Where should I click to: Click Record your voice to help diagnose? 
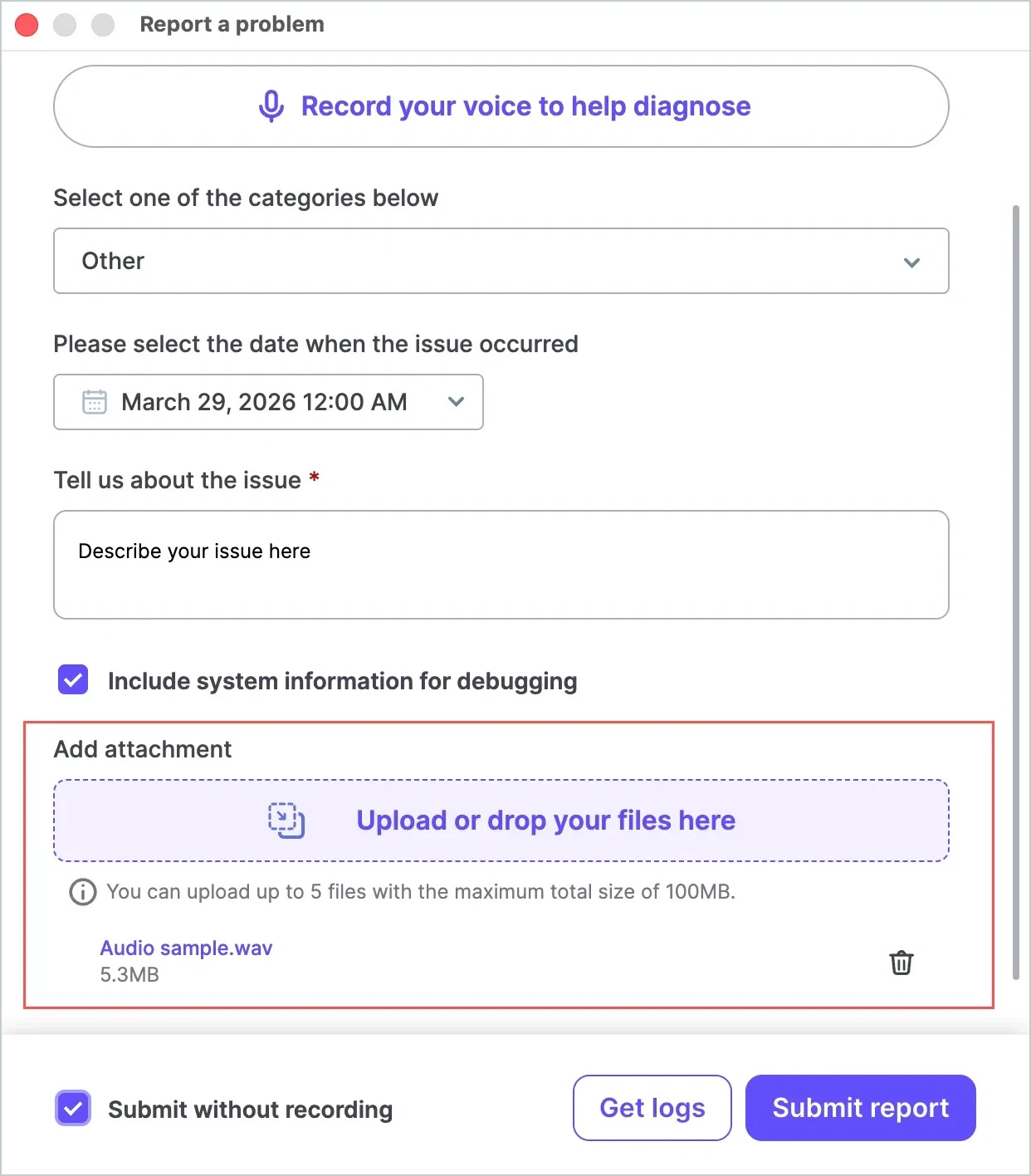(525, 106)
